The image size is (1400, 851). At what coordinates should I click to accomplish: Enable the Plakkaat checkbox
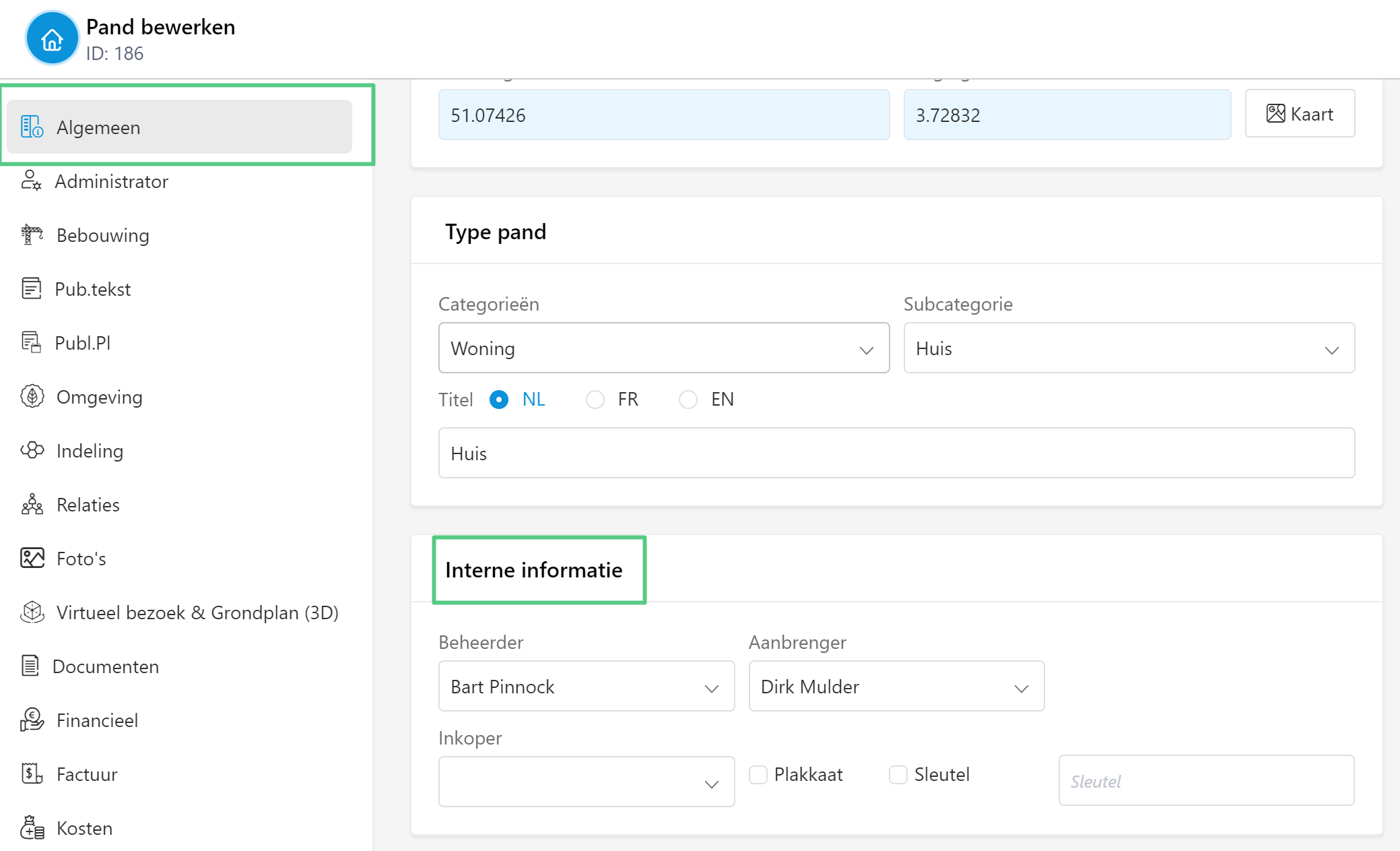point(758,775)
